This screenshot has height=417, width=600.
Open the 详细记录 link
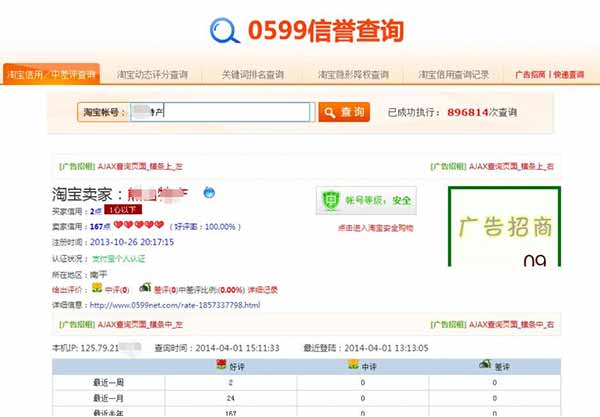(x=262, y=290)
